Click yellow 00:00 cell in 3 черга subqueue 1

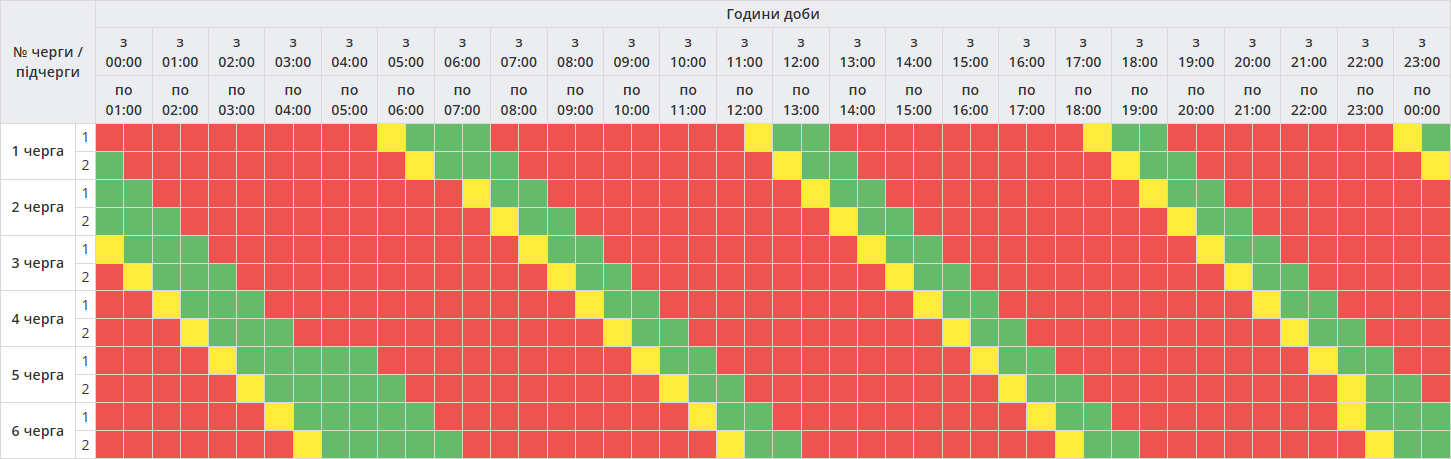tap(109, 249)
